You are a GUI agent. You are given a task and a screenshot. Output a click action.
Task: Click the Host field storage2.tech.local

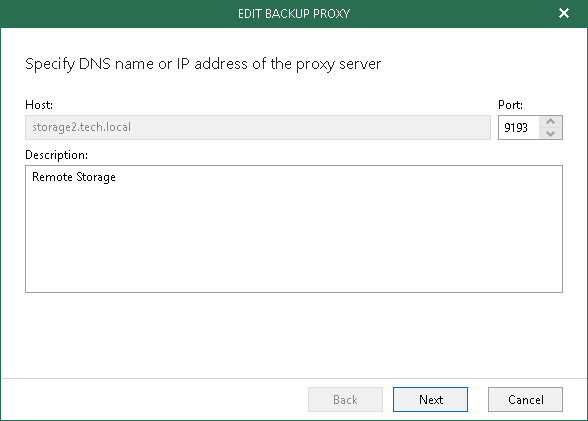[258, 127]
